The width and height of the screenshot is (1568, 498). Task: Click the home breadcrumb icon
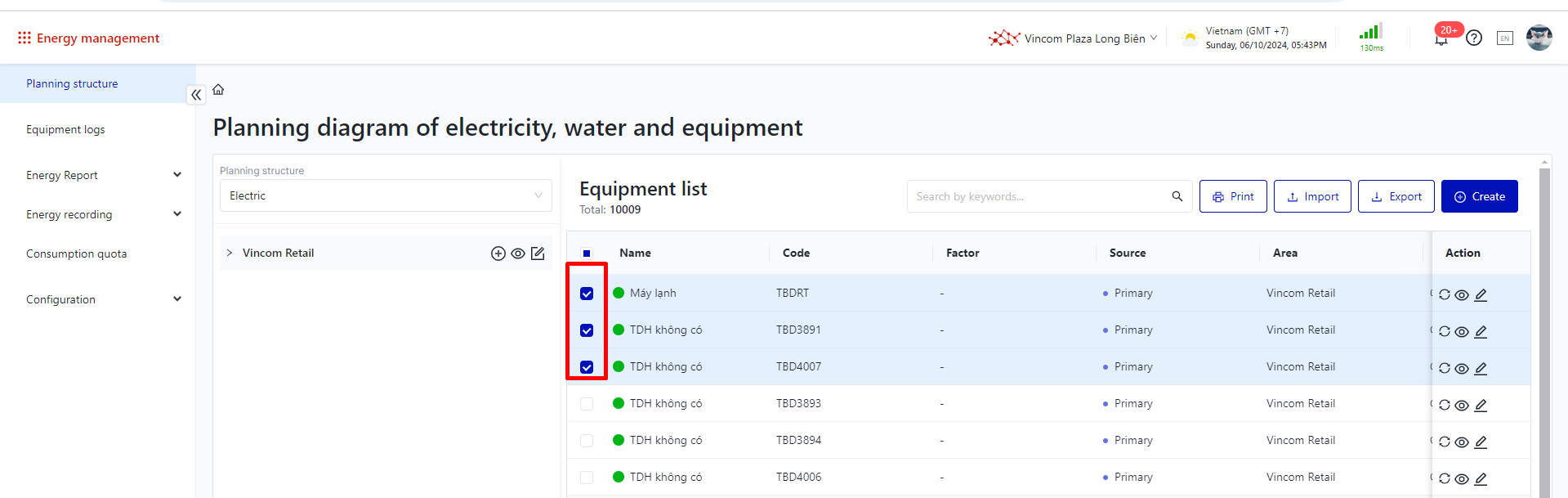tap(218, 90)
